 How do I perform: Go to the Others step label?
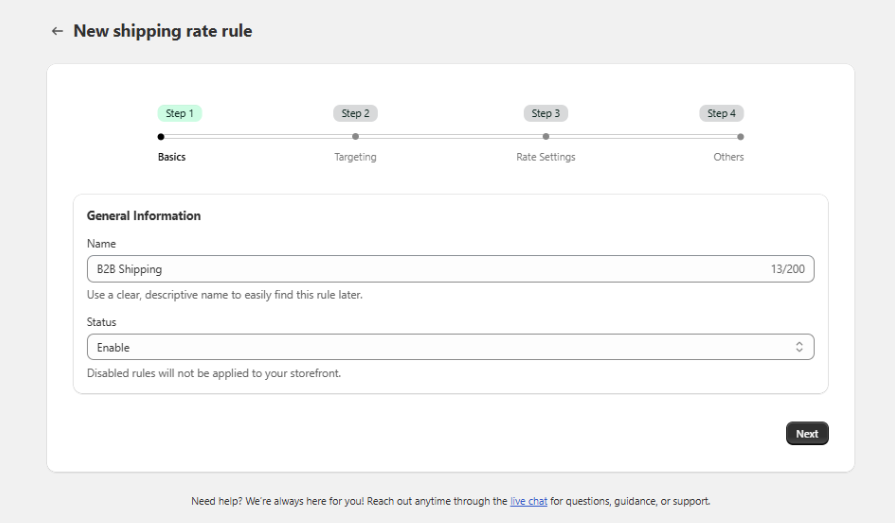click(x=728, y=157)
